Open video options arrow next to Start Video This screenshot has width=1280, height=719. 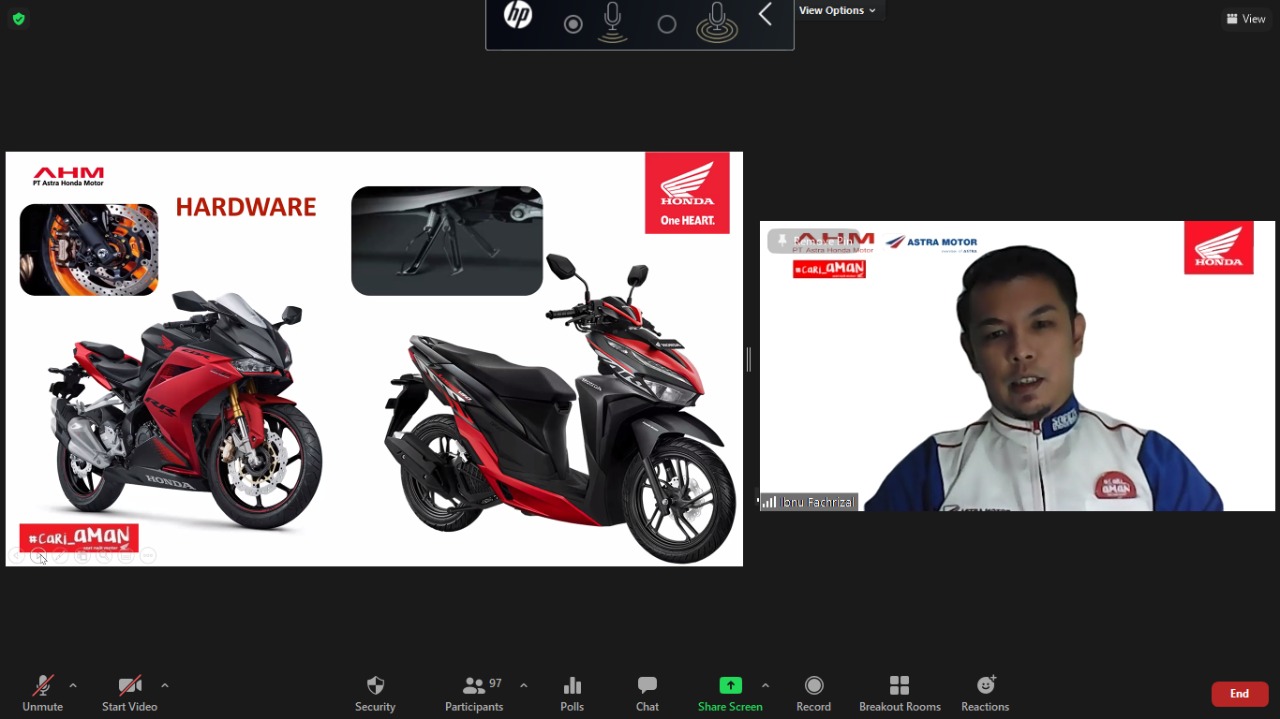165,686
